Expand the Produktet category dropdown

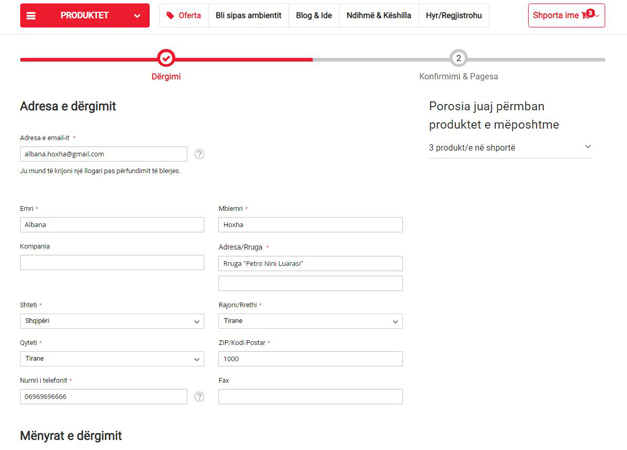[x=137, y=16]
